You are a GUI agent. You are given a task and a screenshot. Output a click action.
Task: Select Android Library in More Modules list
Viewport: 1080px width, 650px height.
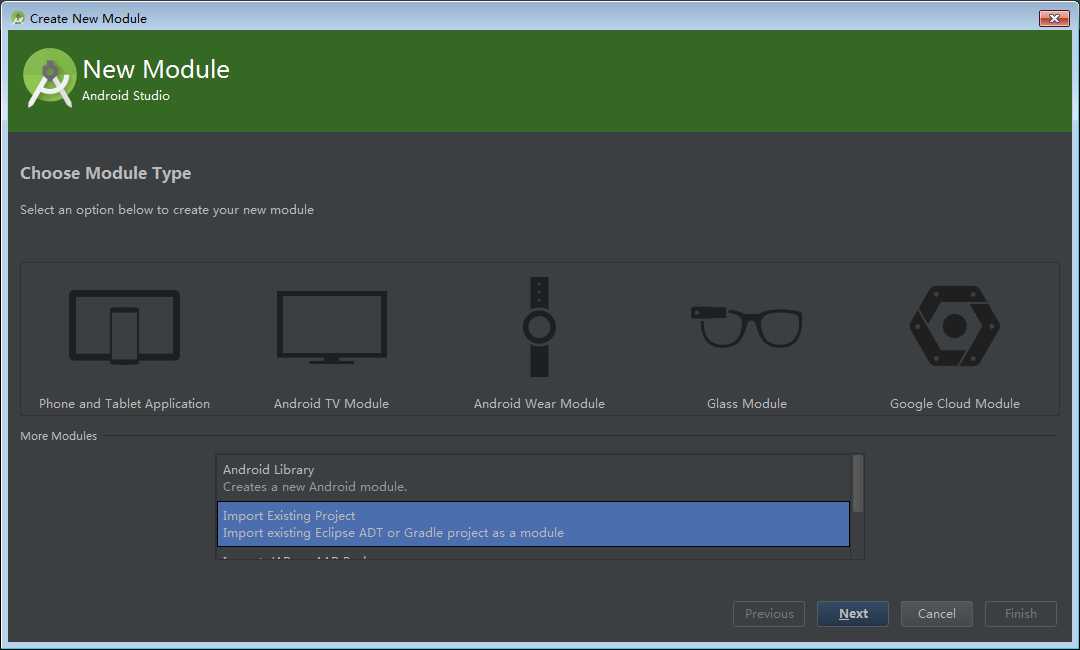534,478
